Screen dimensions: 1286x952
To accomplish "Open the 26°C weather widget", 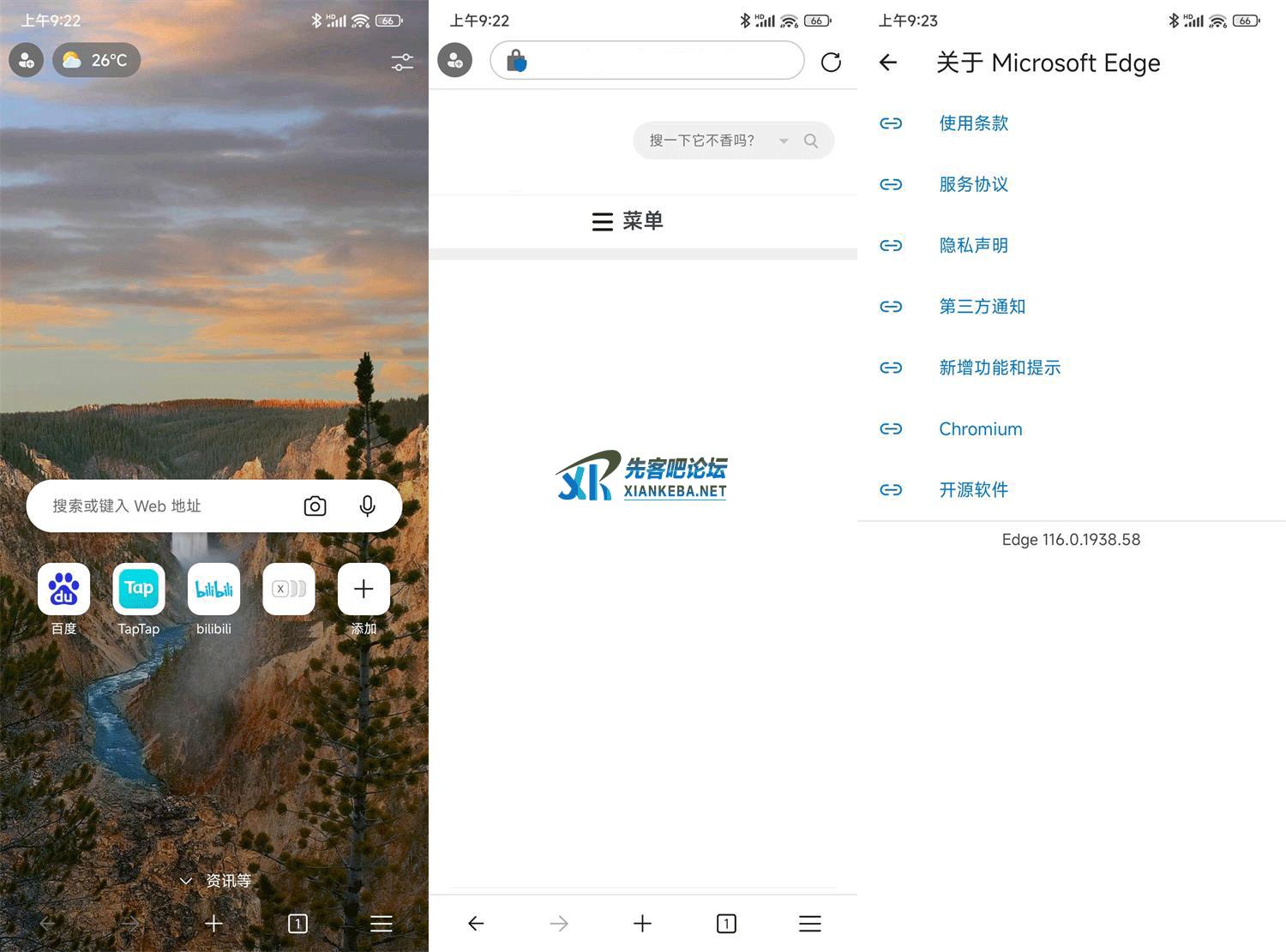I will pos(96,60).
